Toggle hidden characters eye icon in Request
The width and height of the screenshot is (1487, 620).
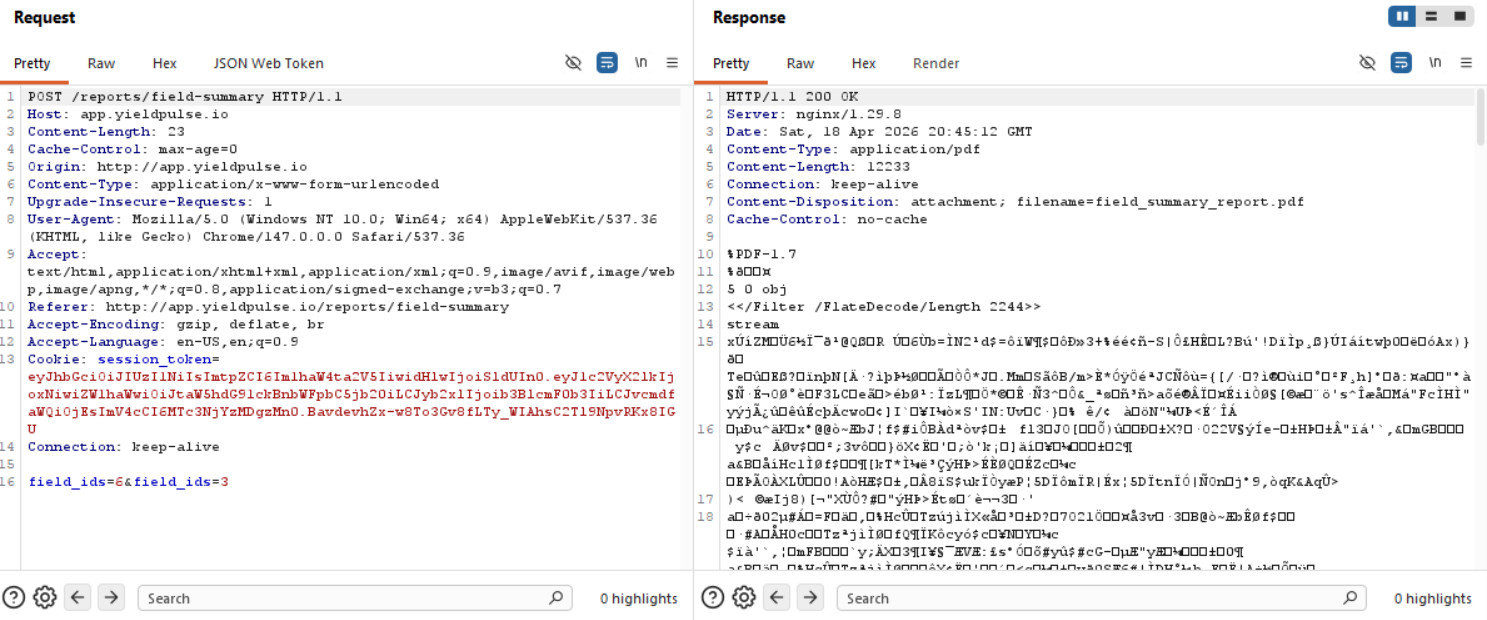tap(573, 63)
